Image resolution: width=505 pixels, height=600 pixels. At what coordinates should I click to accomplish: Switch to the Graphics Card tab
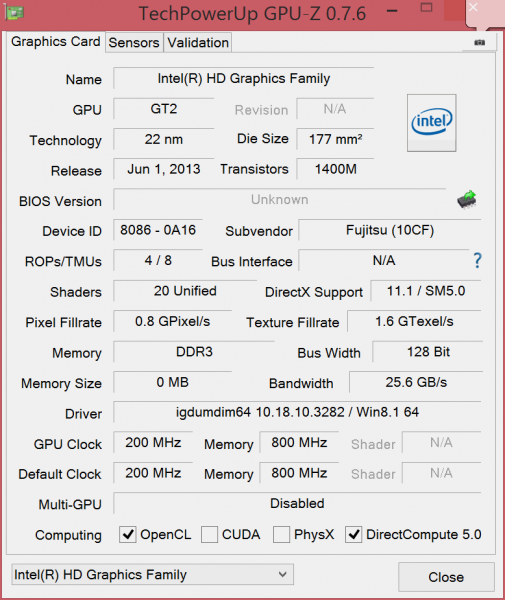tap(56, 41)
